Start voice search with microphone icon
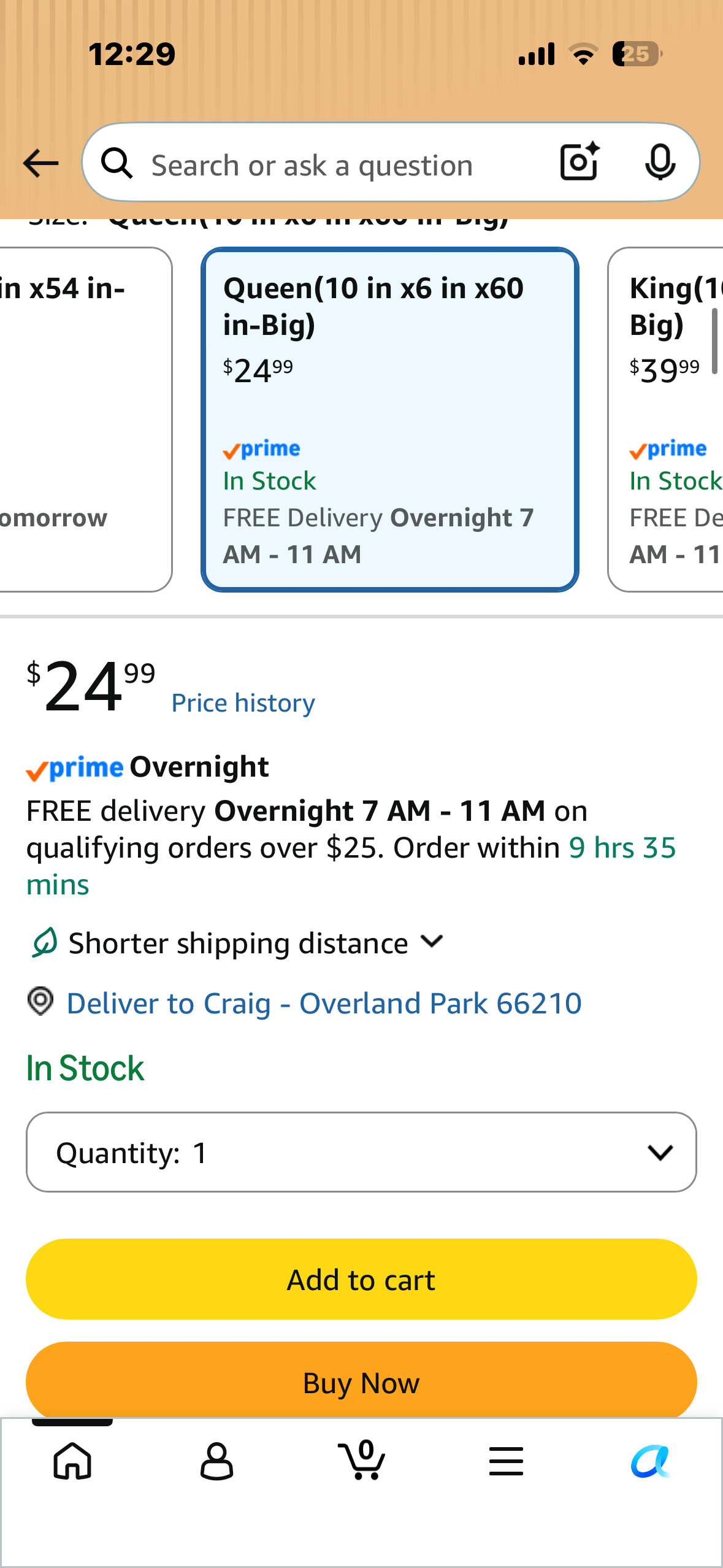 (x=660, y=162)
